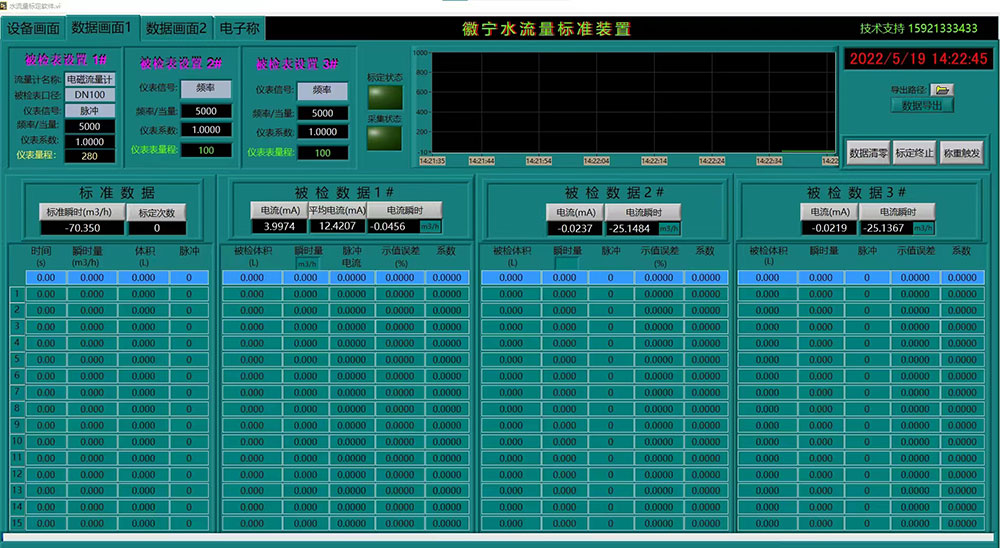The image size is (1000, 548).
Task: Click the flow value -25.1367
Action: [x=885, y=228]
